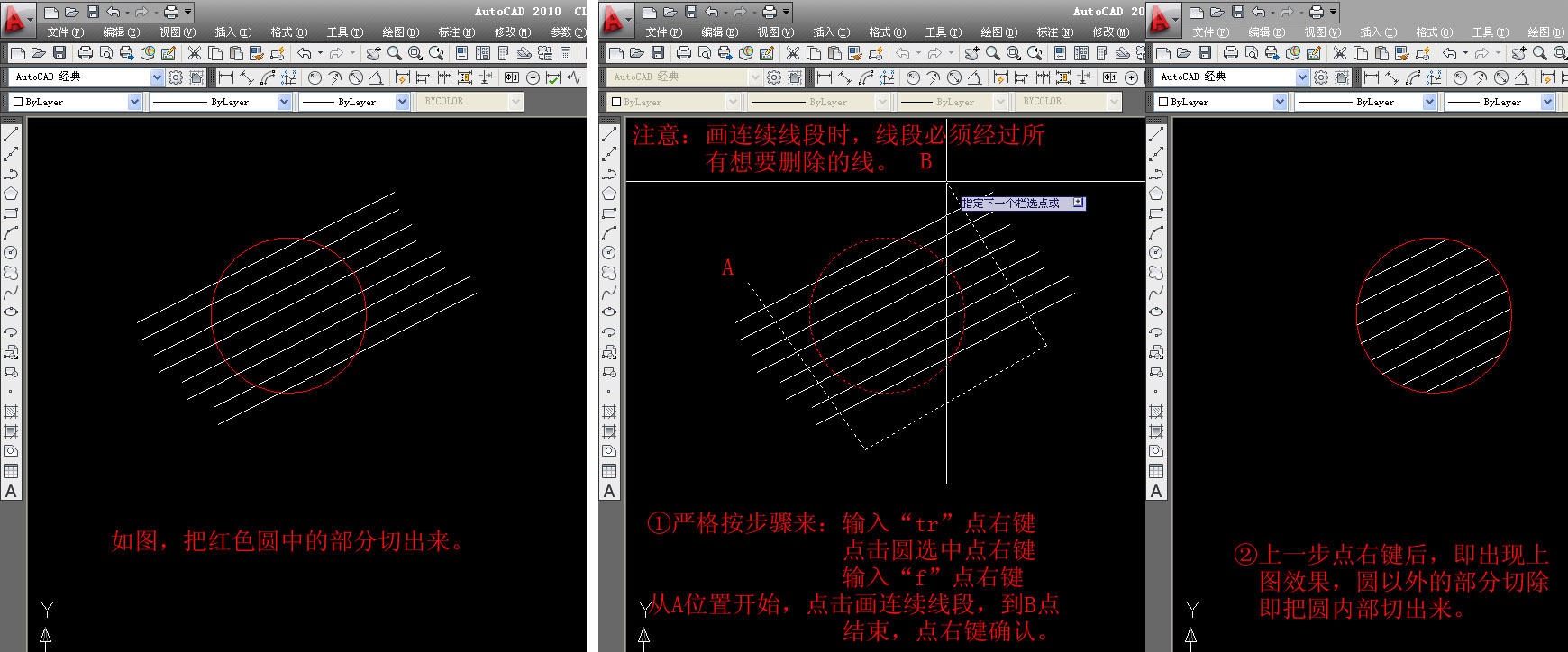This screenshot has width=1568, height=652.
Task: Expand the ByLayer color dropdown in right window
Action: 1280,102
